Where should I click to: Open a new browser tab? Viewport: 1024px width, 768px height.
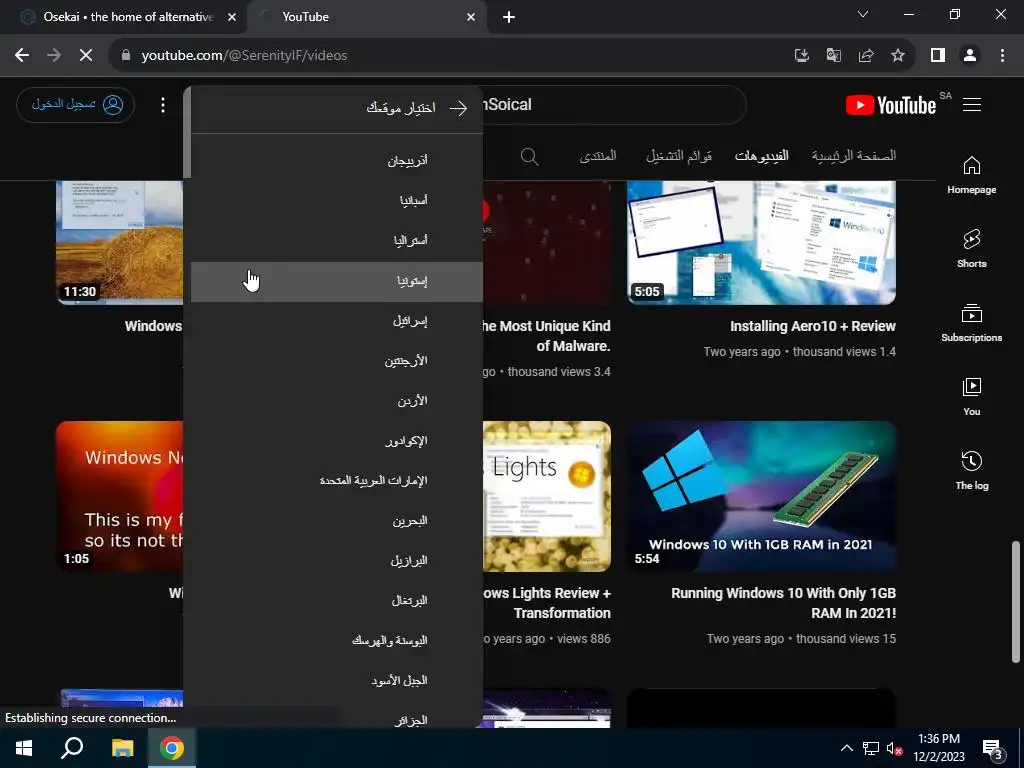click(x=509, y=17)
